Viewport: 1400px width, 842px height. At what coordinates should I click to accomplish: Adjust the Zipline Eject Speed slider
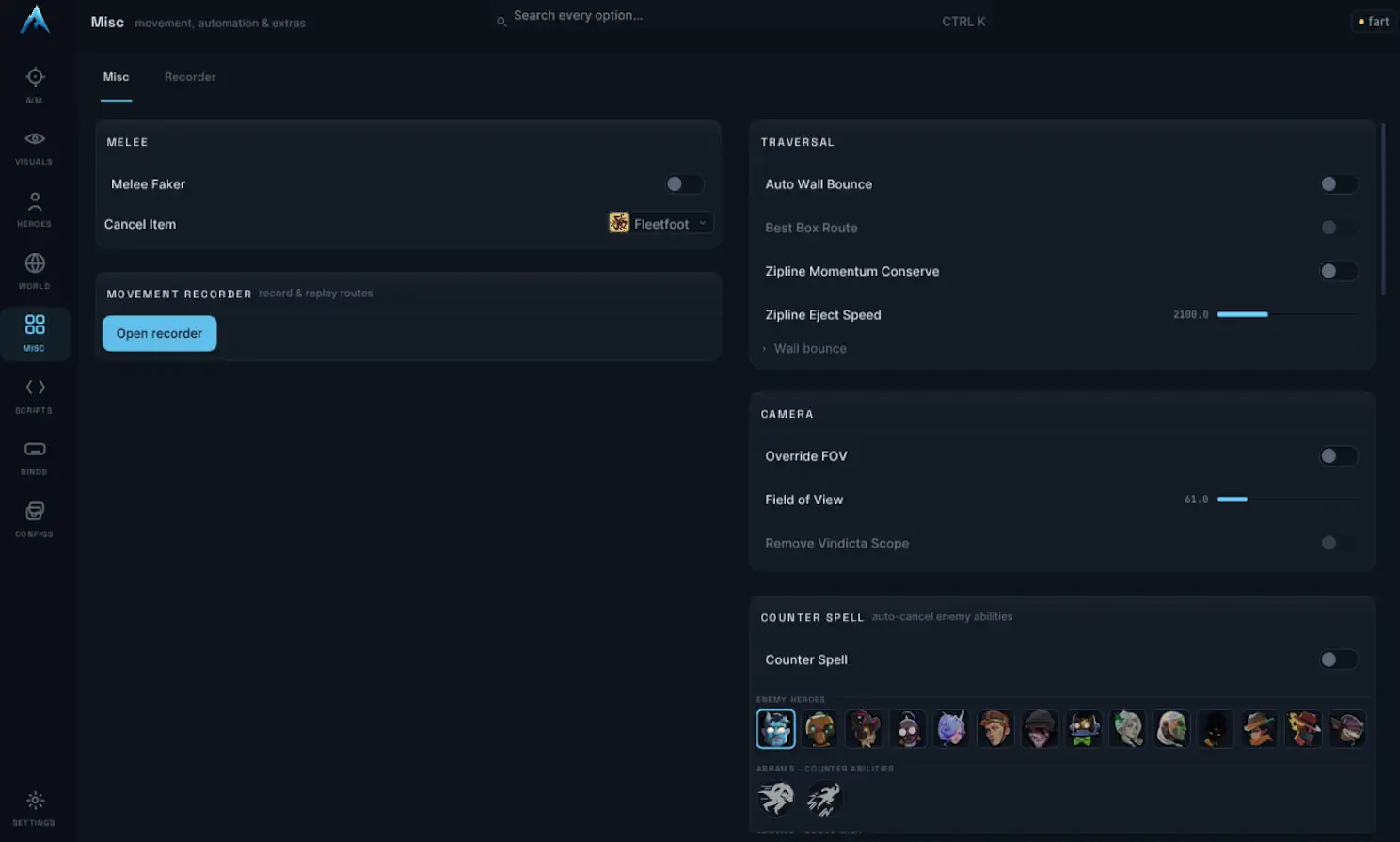1287,314
